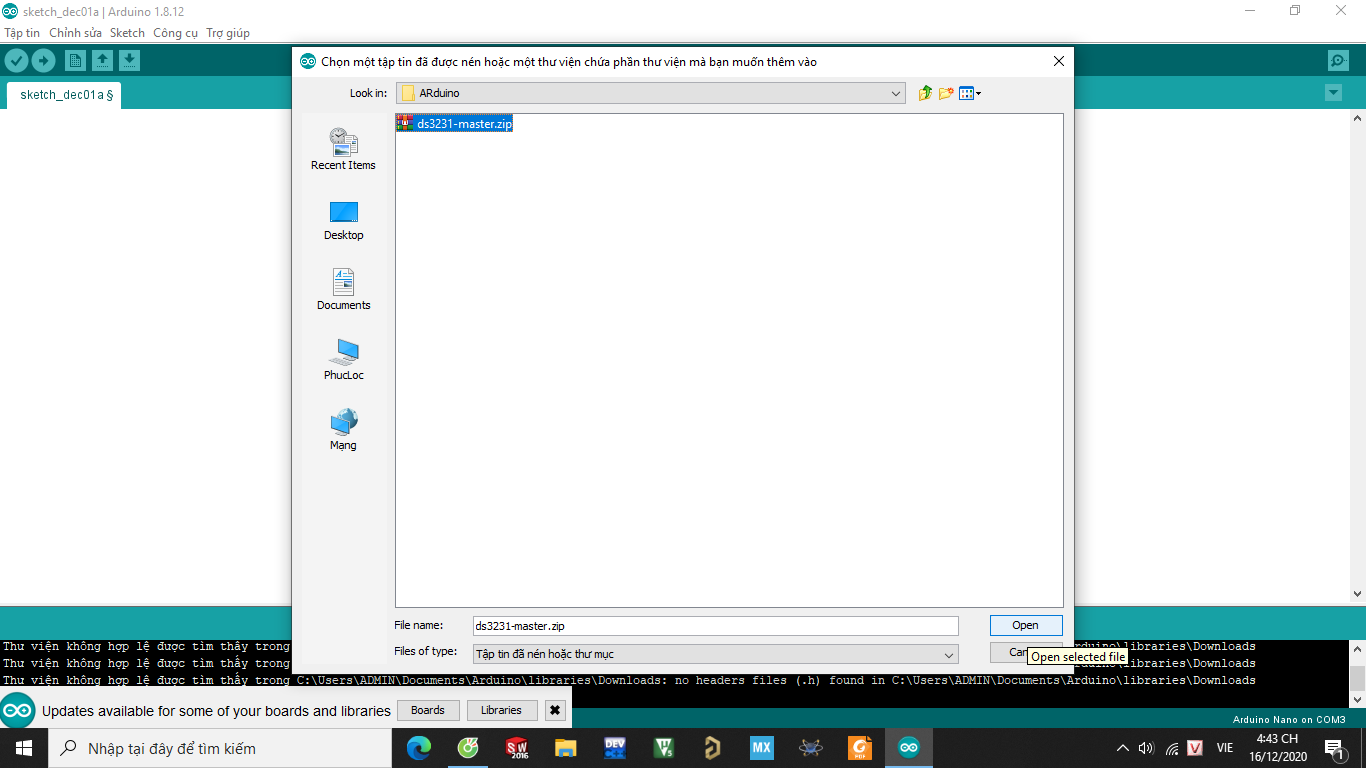Select Desktop shortcut in file dialog
The image size is (1366, 768).
343,220
